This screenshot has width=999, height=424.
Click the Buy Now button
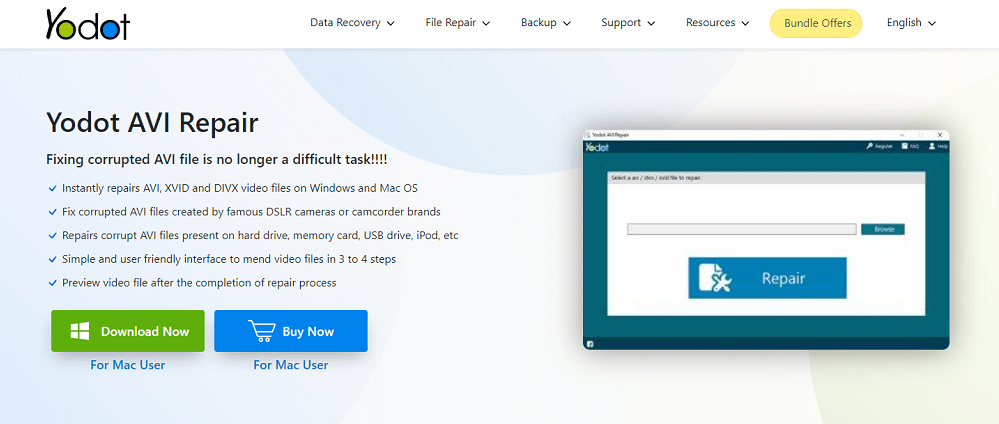coord(291,331)
